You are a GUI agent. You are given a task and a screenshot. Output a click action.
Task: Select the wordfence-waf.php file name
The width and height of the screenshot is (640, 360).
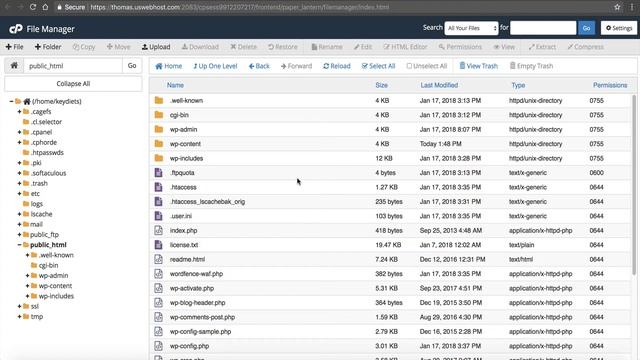(196, 274)
